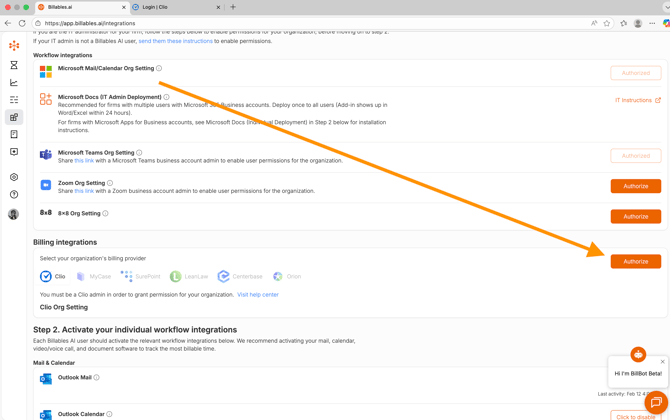
Task: Click the user profile avatar in sidebar
Action: [14, 214]
